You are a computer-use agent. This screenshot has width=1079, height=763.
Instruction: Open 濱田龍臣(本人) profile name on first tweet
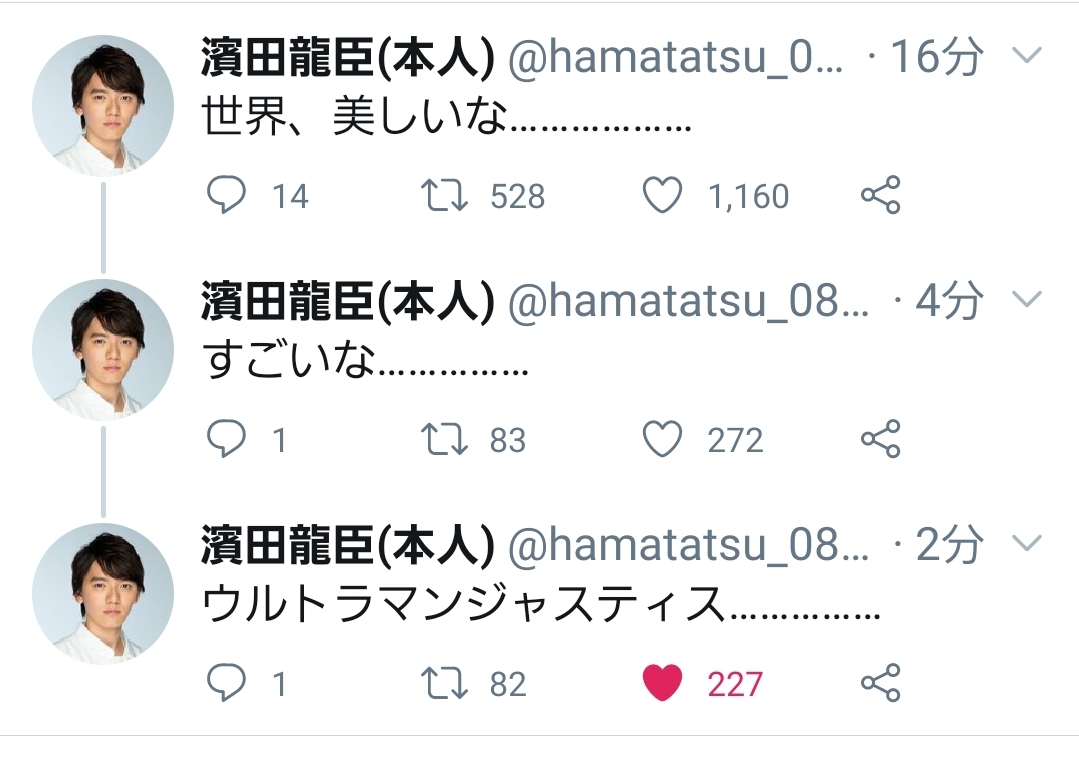pyautogui.click(x=347, y=59)
